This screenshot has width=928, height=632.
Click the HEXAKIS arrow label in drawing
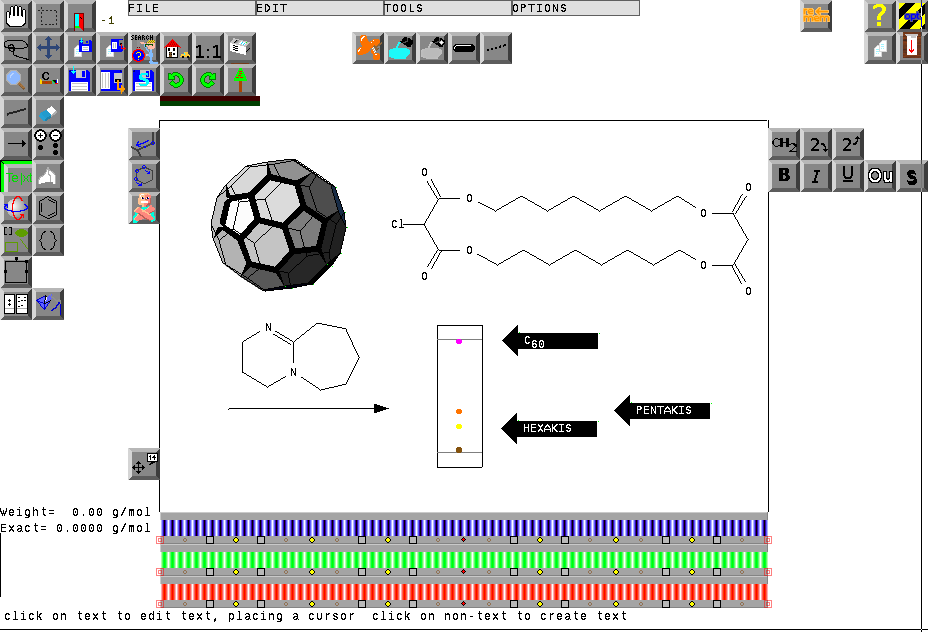(x=549, y=428)
